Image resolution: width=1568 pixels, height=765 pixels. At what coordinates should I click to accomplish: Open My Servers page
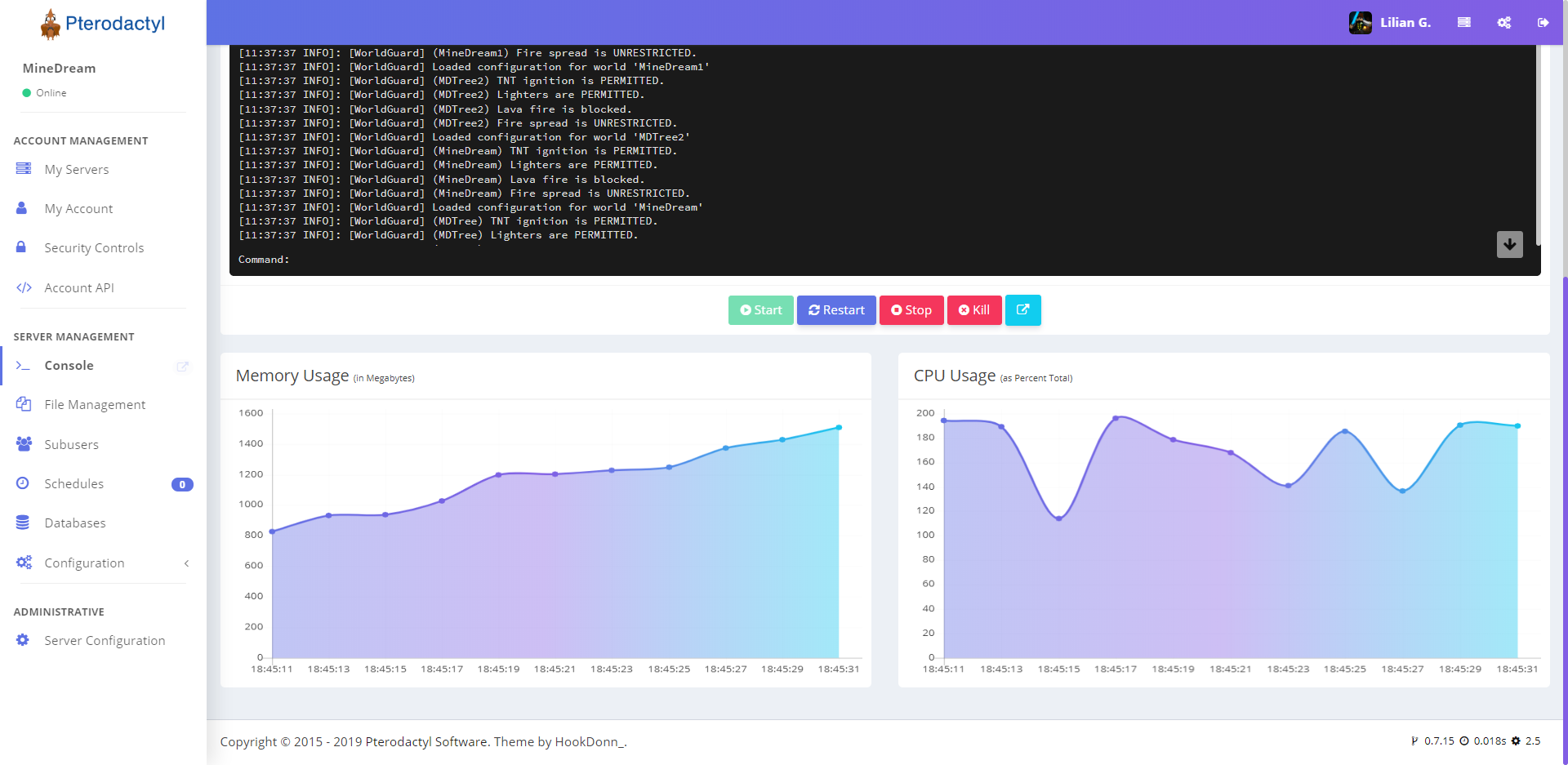point(76,170)
